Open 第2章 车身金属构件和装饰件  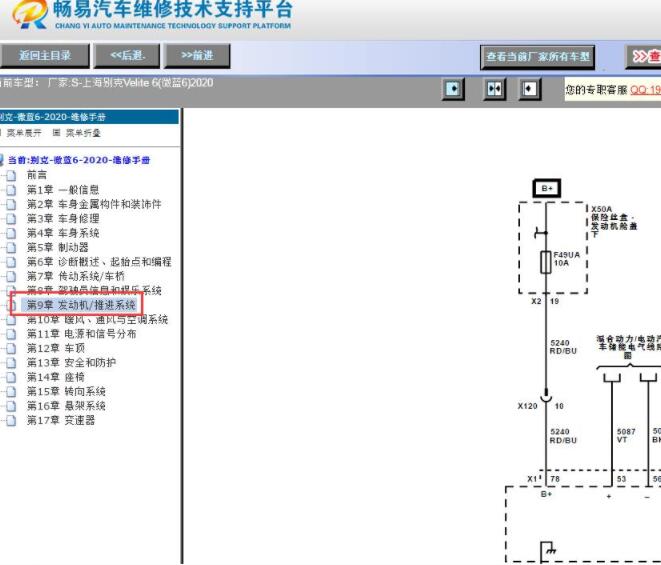[x=94, y=204]
